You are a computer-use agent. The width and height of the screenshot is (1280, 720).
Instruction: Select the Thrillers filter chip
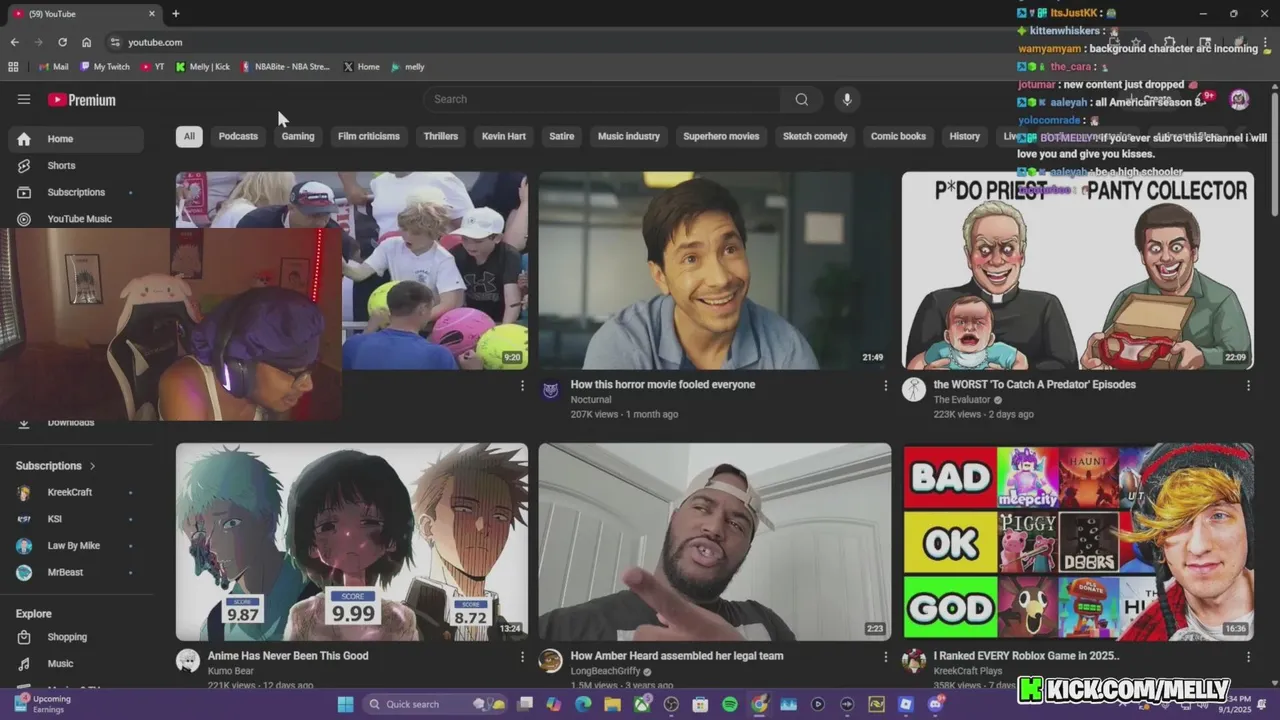[441, 136]
